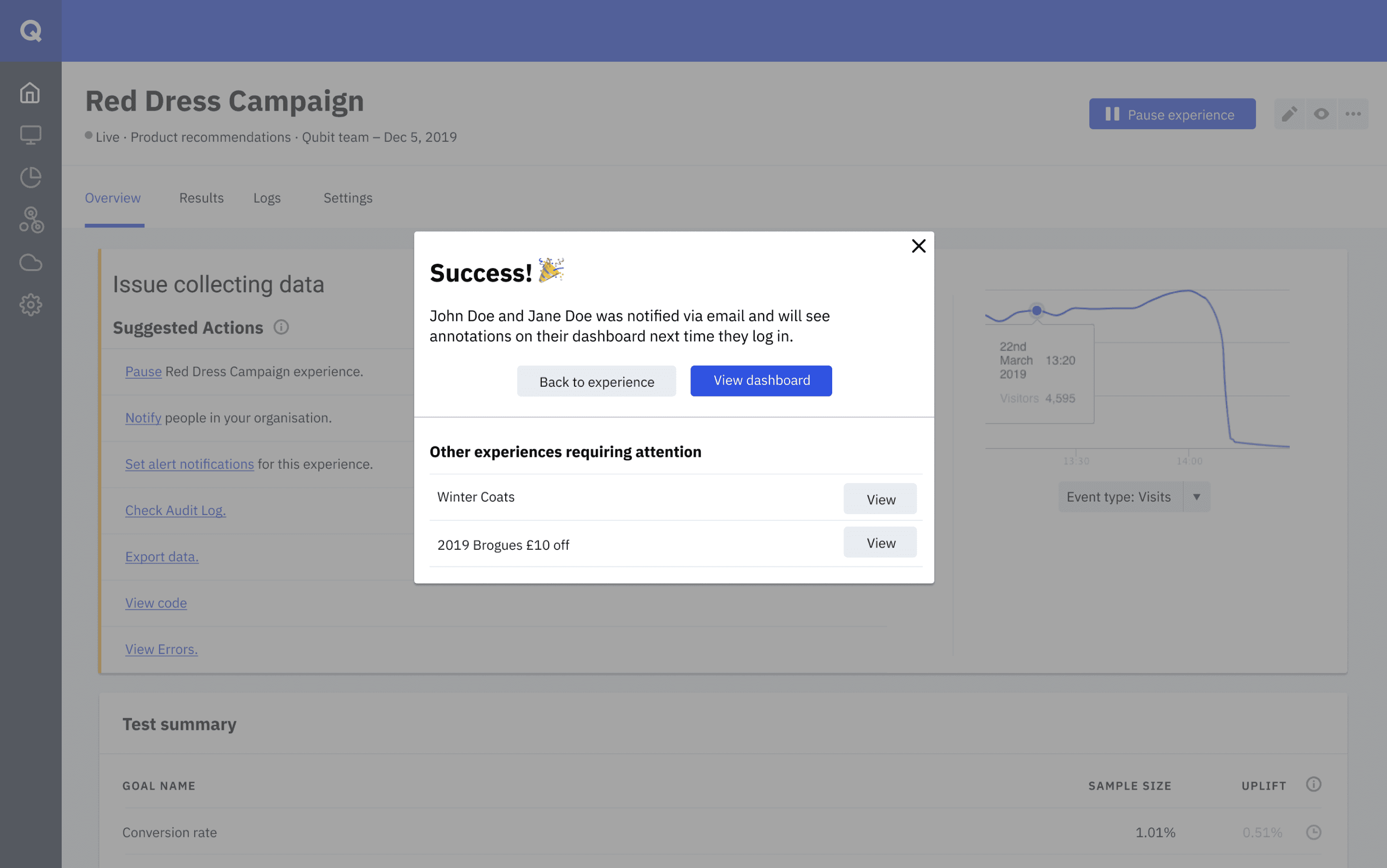The image size is (1387, 868).
Task: Click the Pause experience button
Action: [1172, 114]
